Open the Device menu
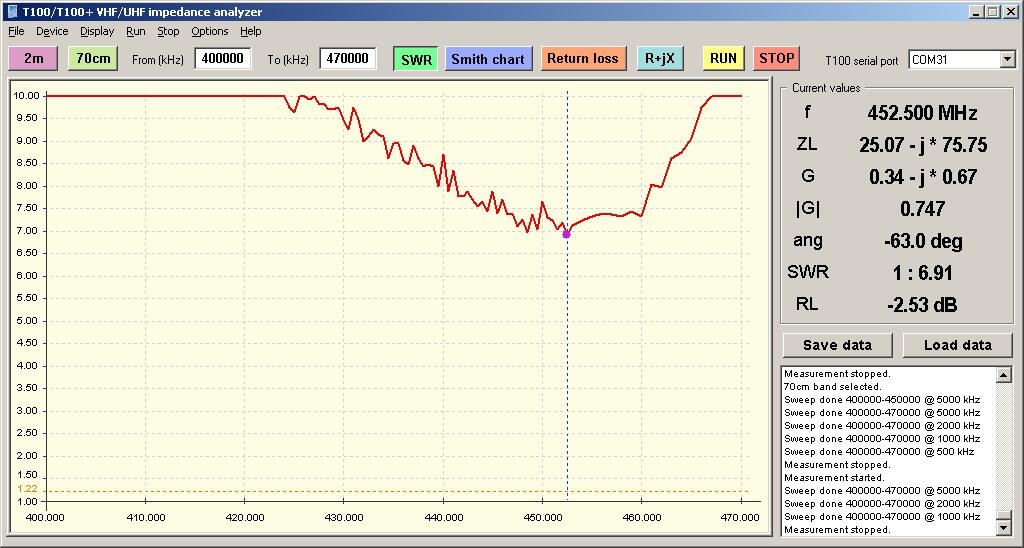Screen dimensions: 1024x548 [52, 31]
